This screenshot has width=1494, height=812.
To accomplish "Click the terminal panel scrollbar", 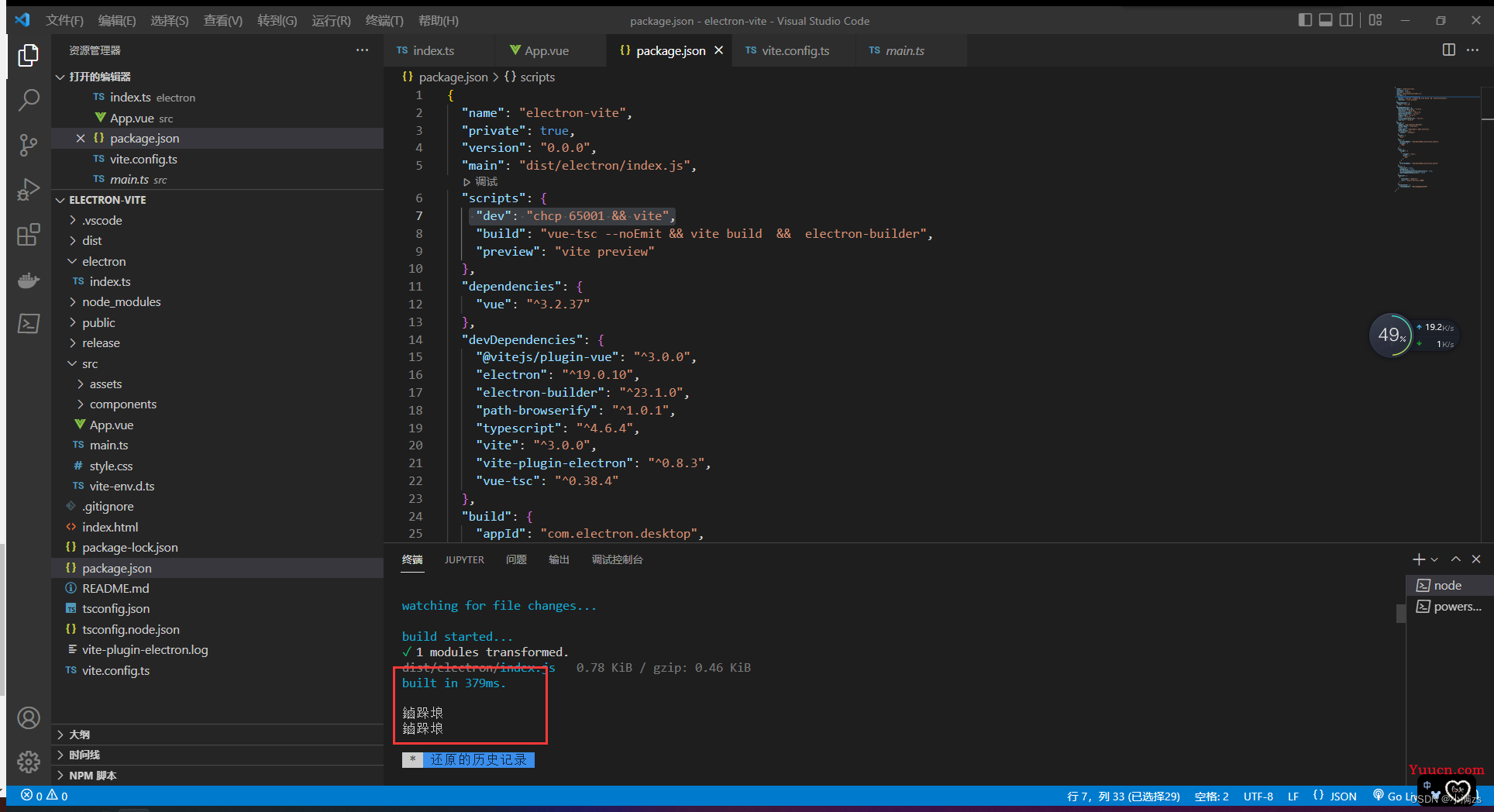I will (x=1401, y=614).
